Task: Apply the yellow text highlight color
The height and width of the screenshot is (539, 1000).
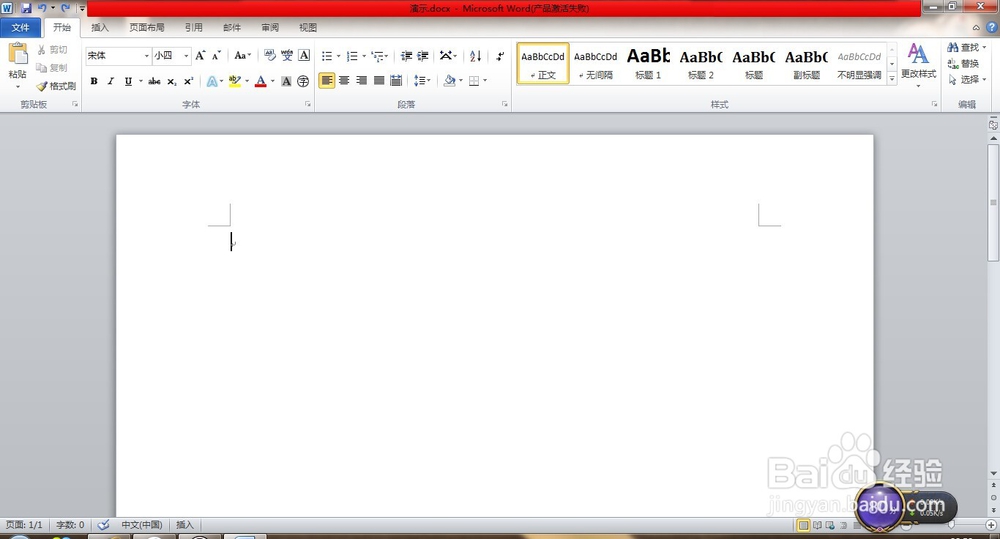Action: 235,81
